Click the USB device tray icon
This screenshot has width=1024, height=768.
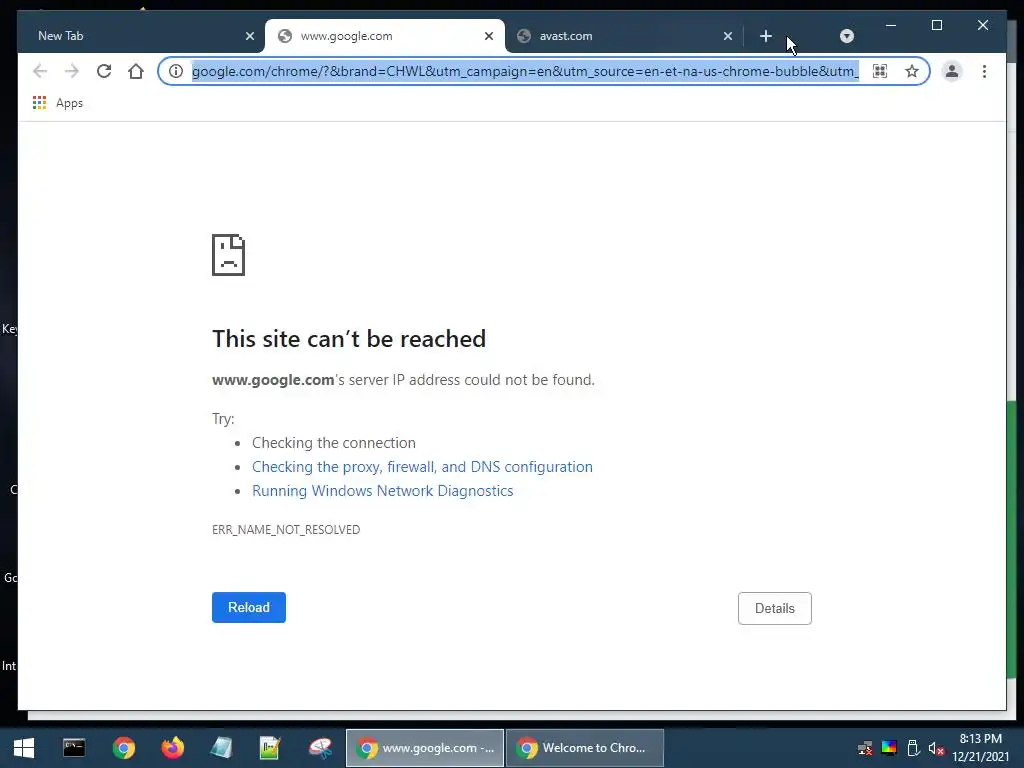(913, 748)
